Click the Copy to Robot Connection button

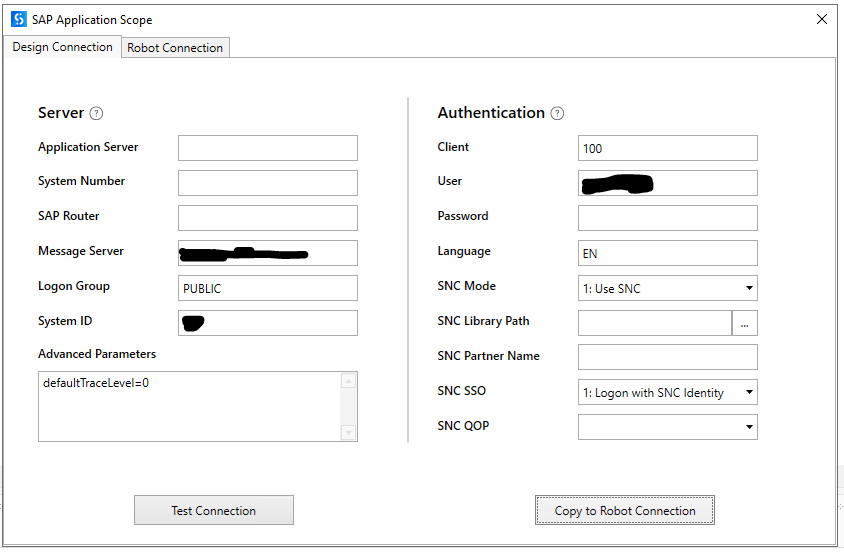tap(625, 510)
